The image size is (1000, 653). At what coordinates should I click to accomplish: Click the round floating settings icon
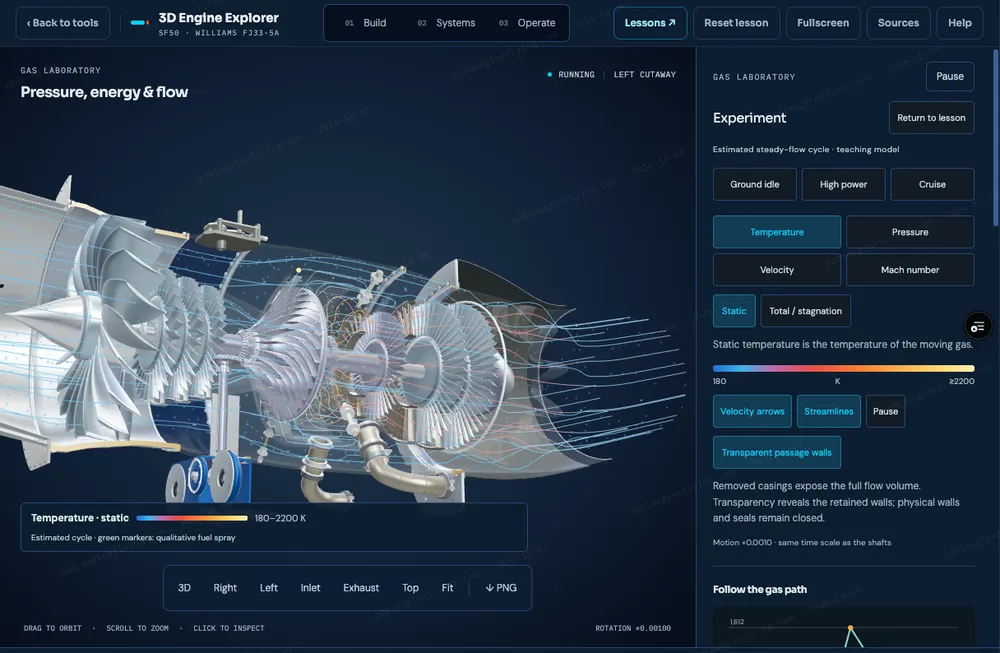[x=978, y=327]
